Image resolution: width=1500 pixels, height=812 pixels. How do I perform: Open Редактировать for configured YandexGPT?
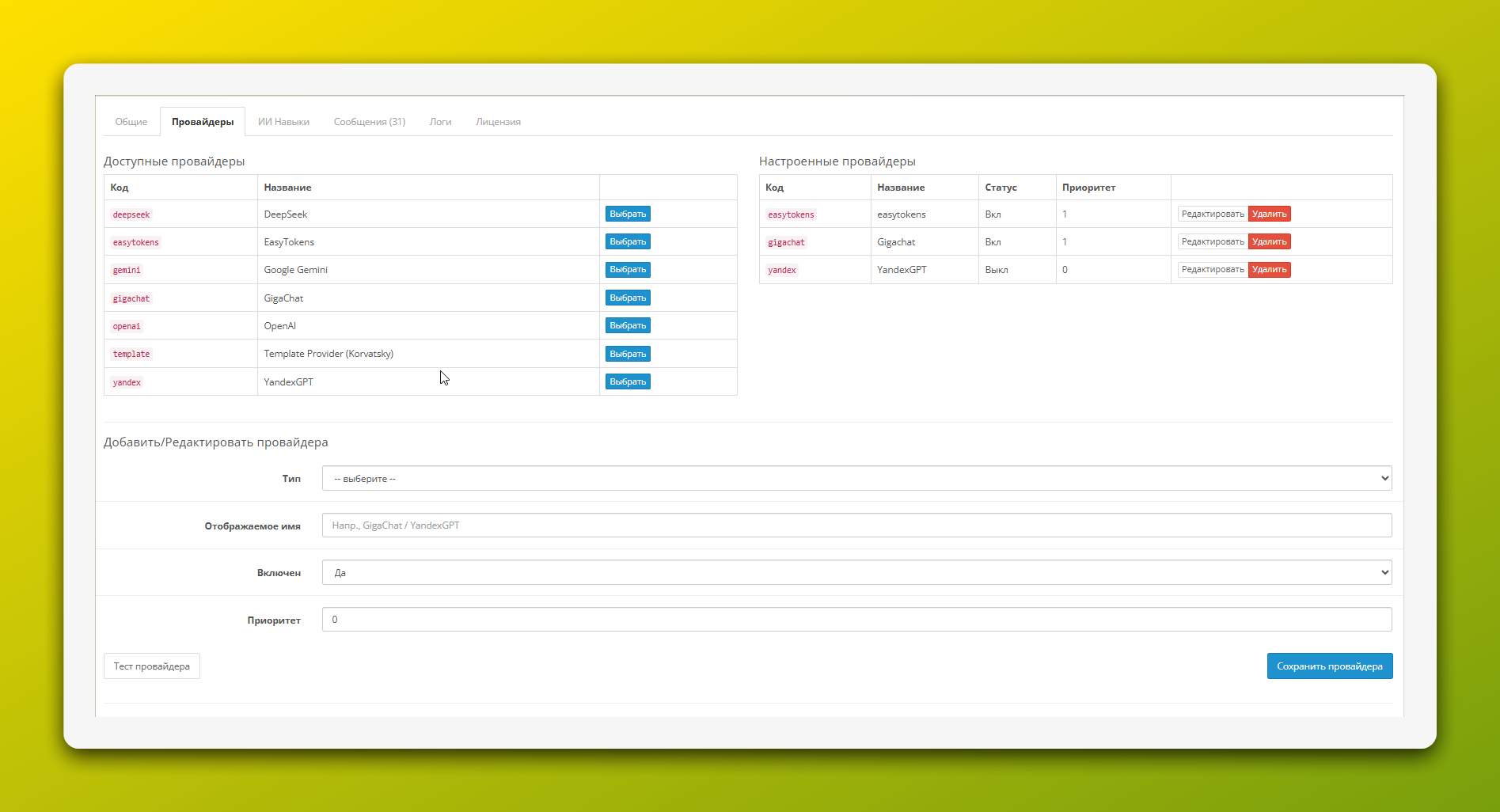[x=1212, y=270]
